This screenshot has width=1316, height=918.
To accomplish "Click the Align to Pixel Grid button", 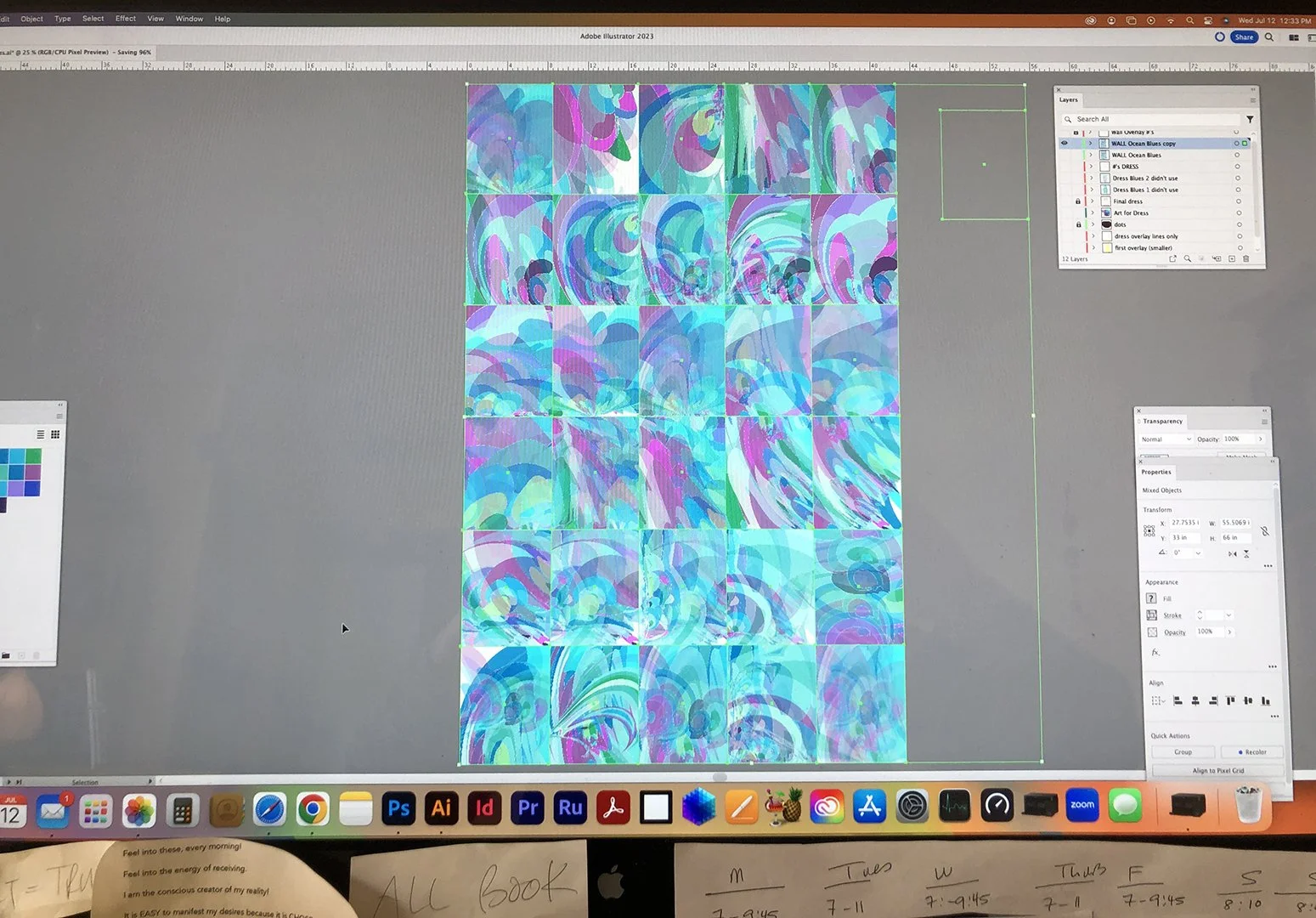I will [1217, 771].
